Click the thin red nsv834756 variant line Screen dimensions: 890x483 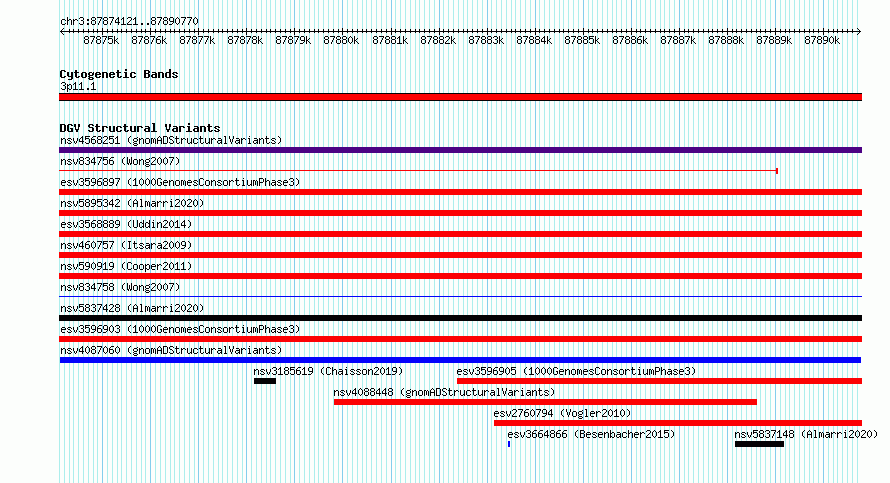418,171
